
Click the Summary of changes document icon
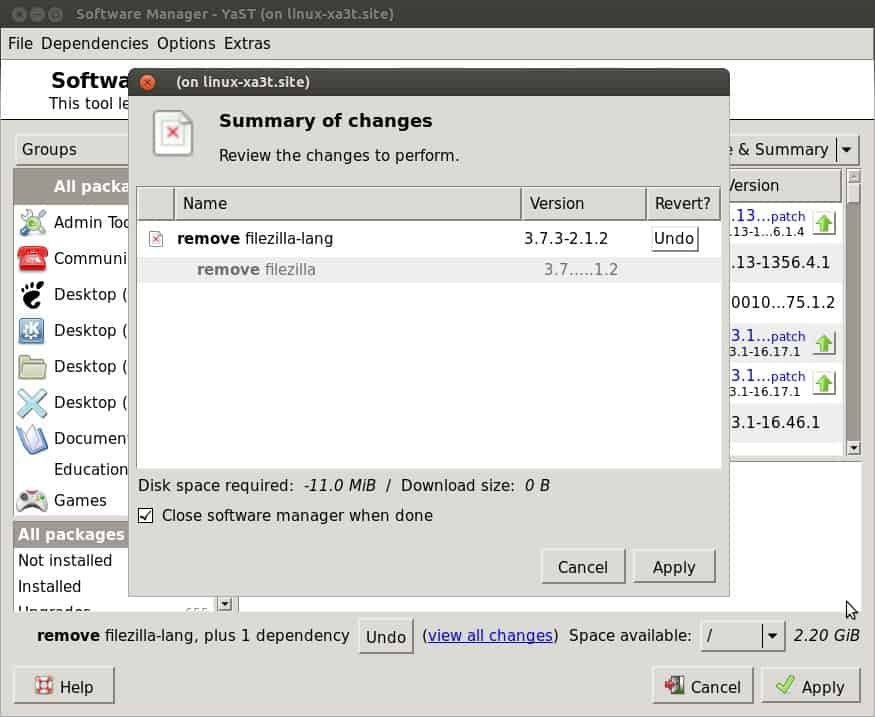click(173, 134)
